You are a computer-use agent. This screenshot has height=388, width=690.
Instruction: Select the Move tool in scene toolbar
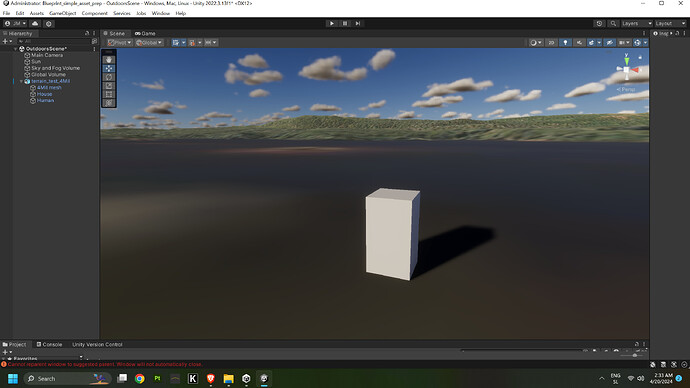tap(109, 68)
